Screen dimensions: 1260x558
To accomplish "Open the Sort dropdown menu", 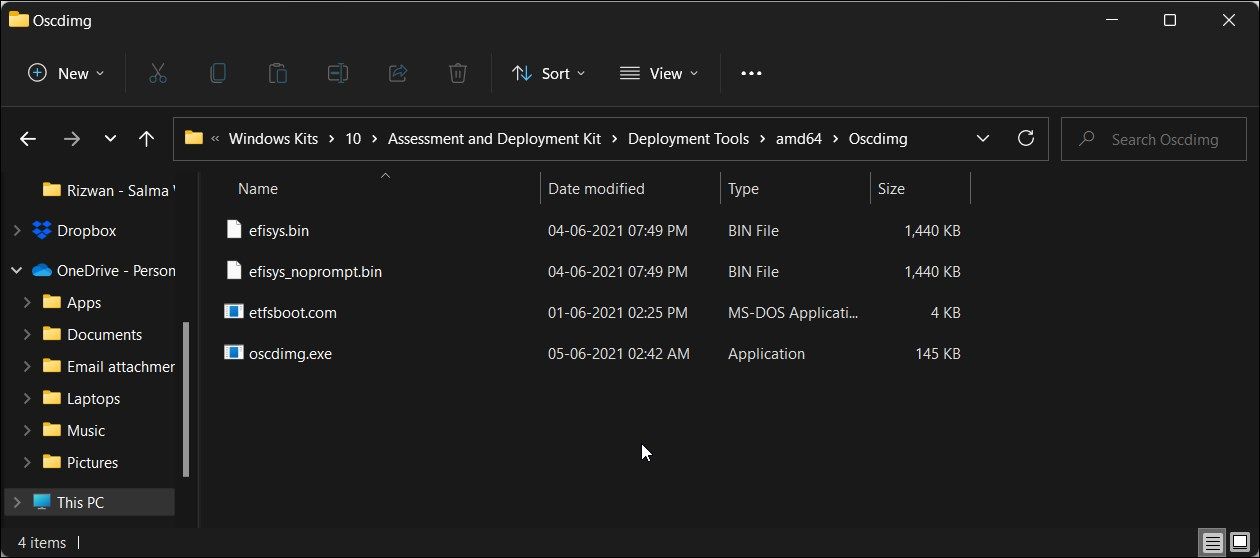I will pos(548,73).
